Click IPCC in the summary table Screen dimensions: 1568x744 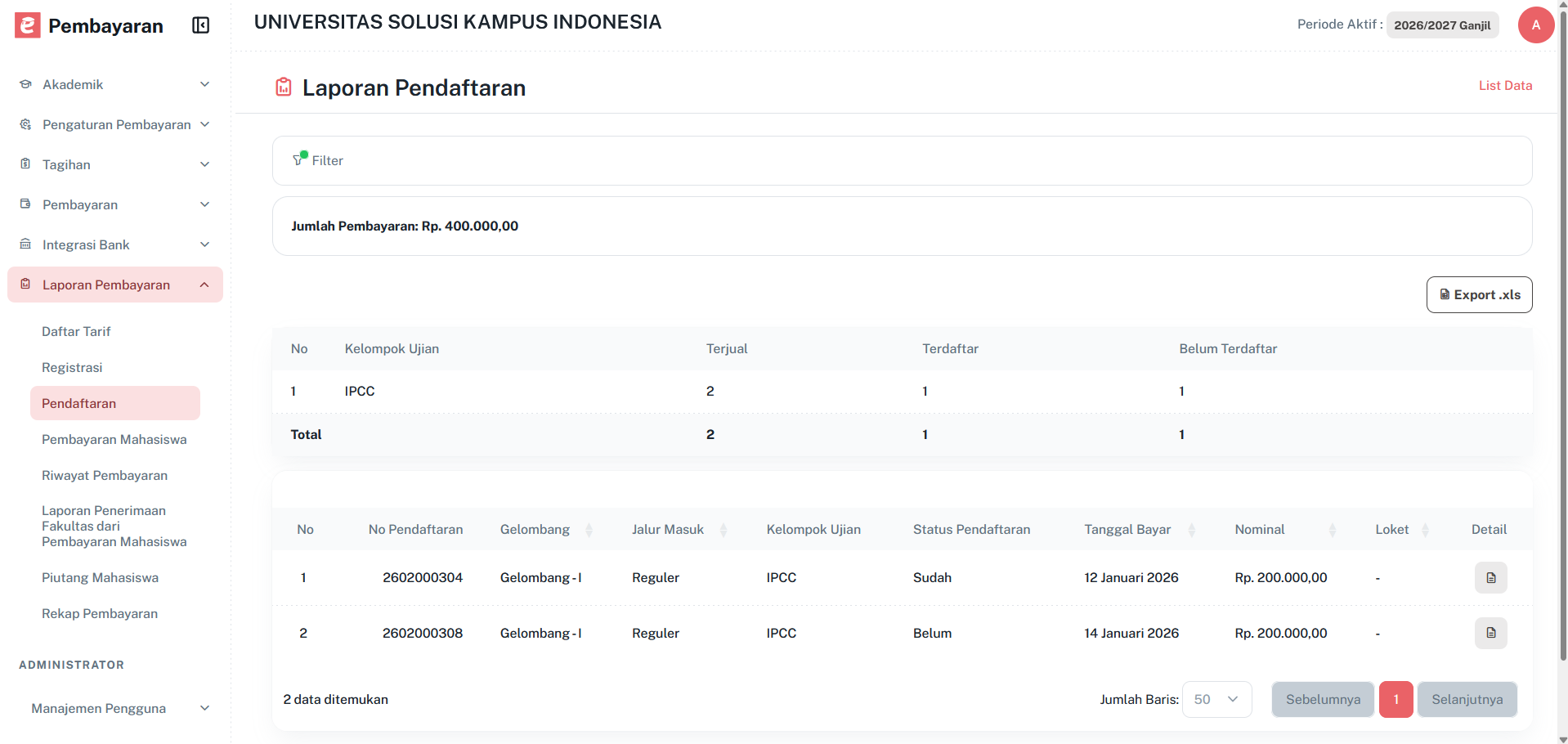click(360, 391)
